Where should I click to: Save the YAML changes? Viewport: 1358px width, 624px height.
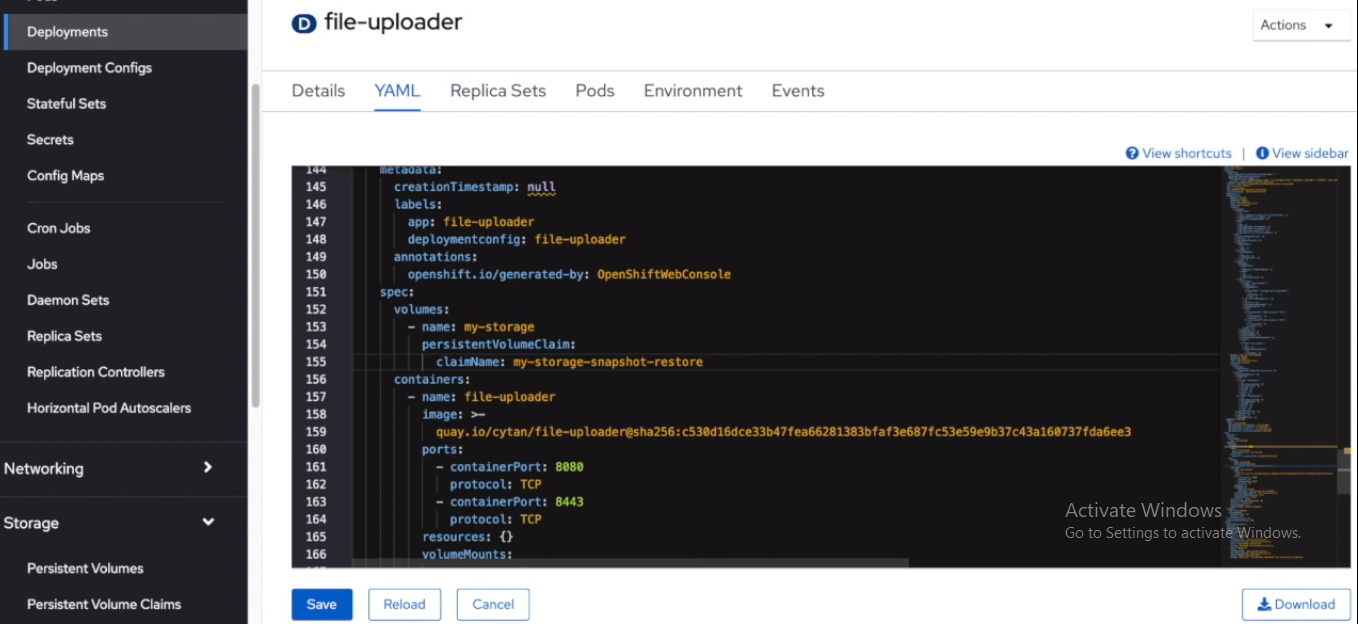coord(322,604)
